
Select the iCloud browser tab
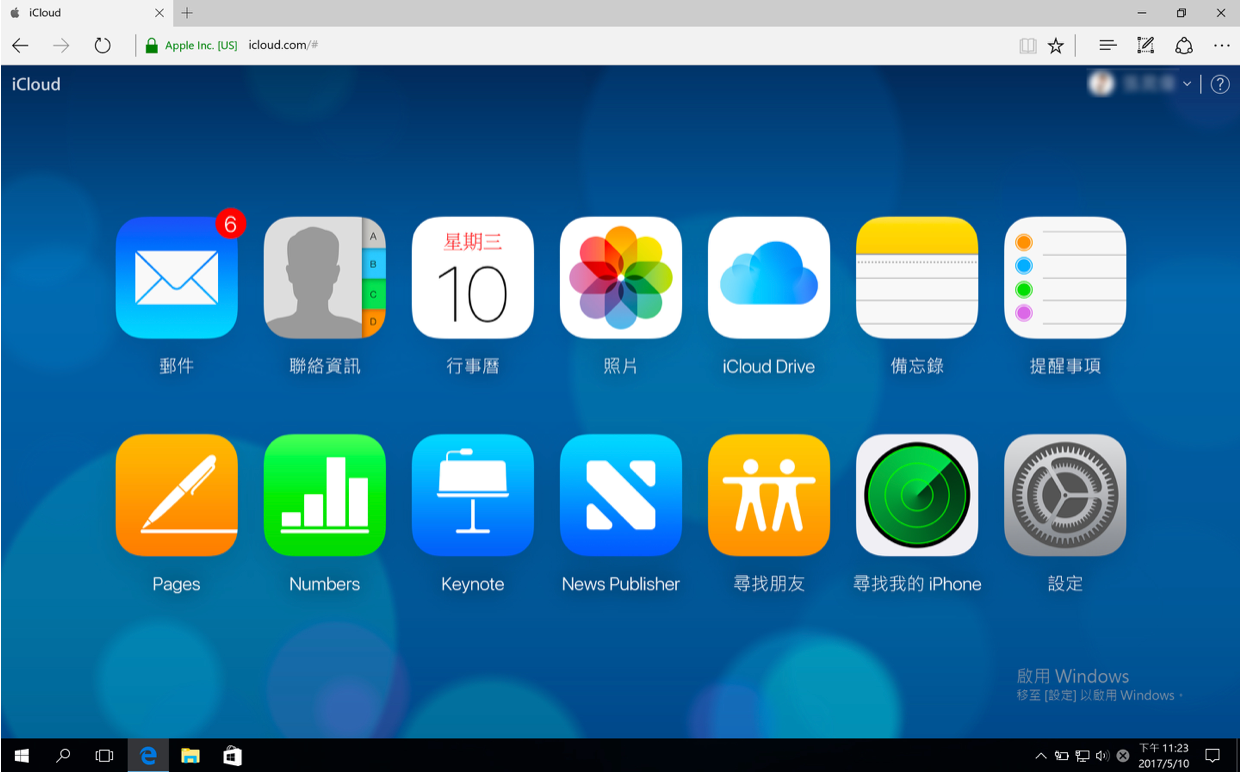point(86,13)
